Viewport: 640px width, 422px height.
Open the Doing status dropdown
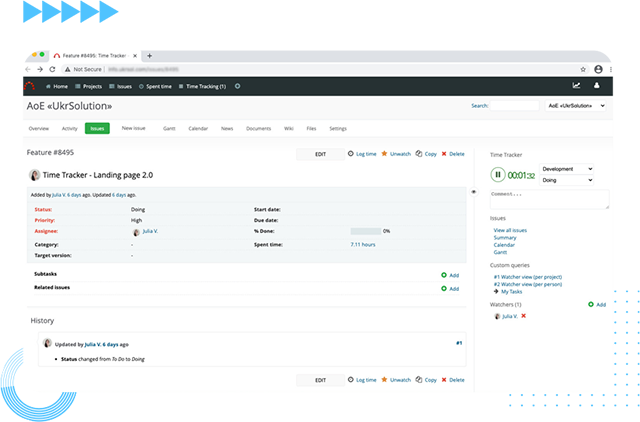(567, 181)
